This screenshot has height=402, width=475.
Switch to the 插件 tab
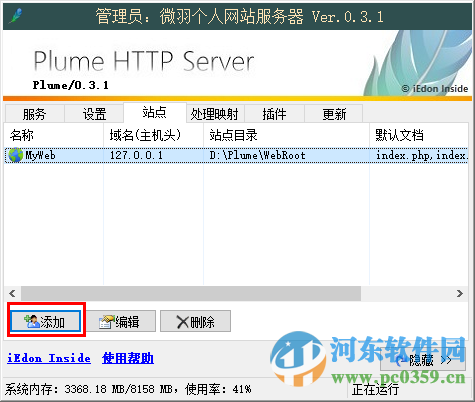click(274, 114)
